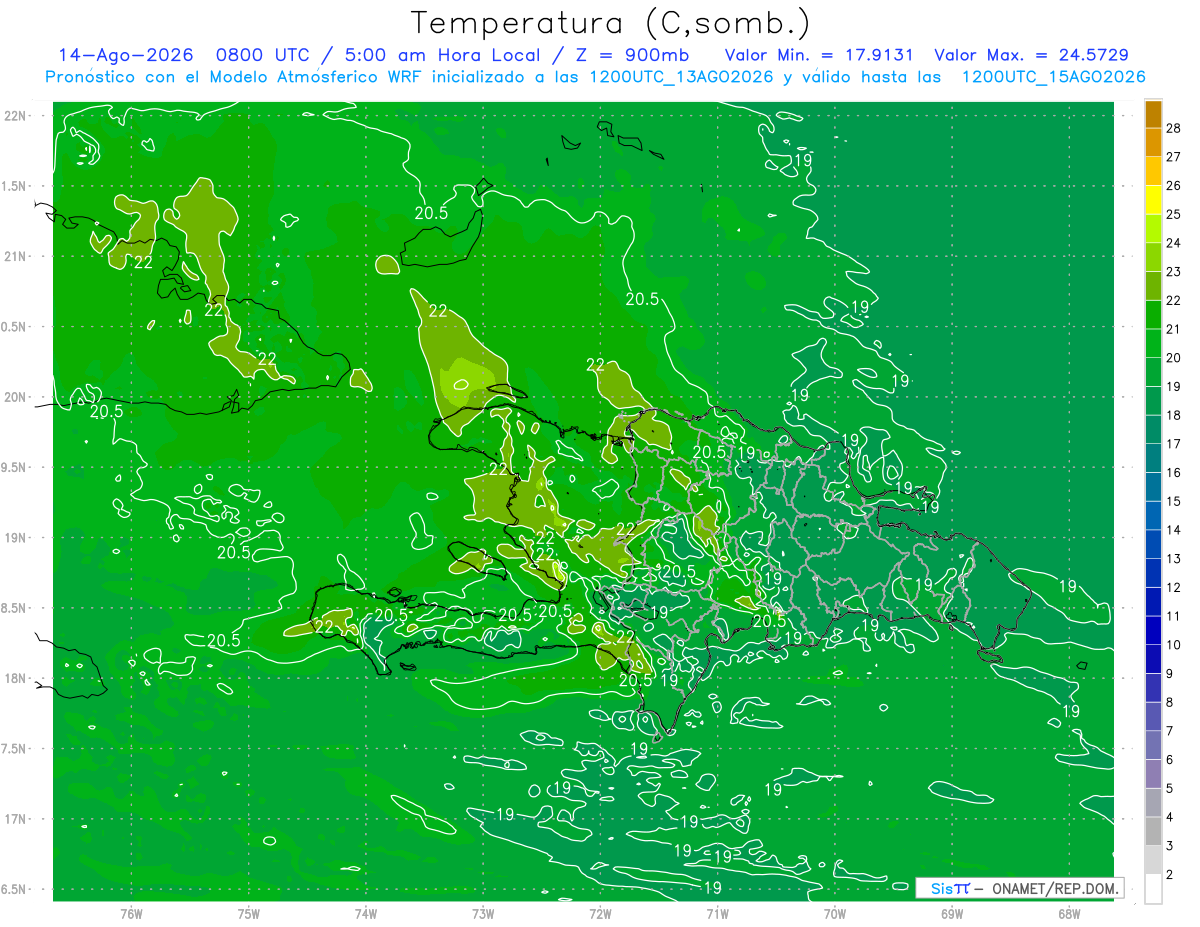
Task: Click the 74W longitude axis label
Action: [366, 913]
